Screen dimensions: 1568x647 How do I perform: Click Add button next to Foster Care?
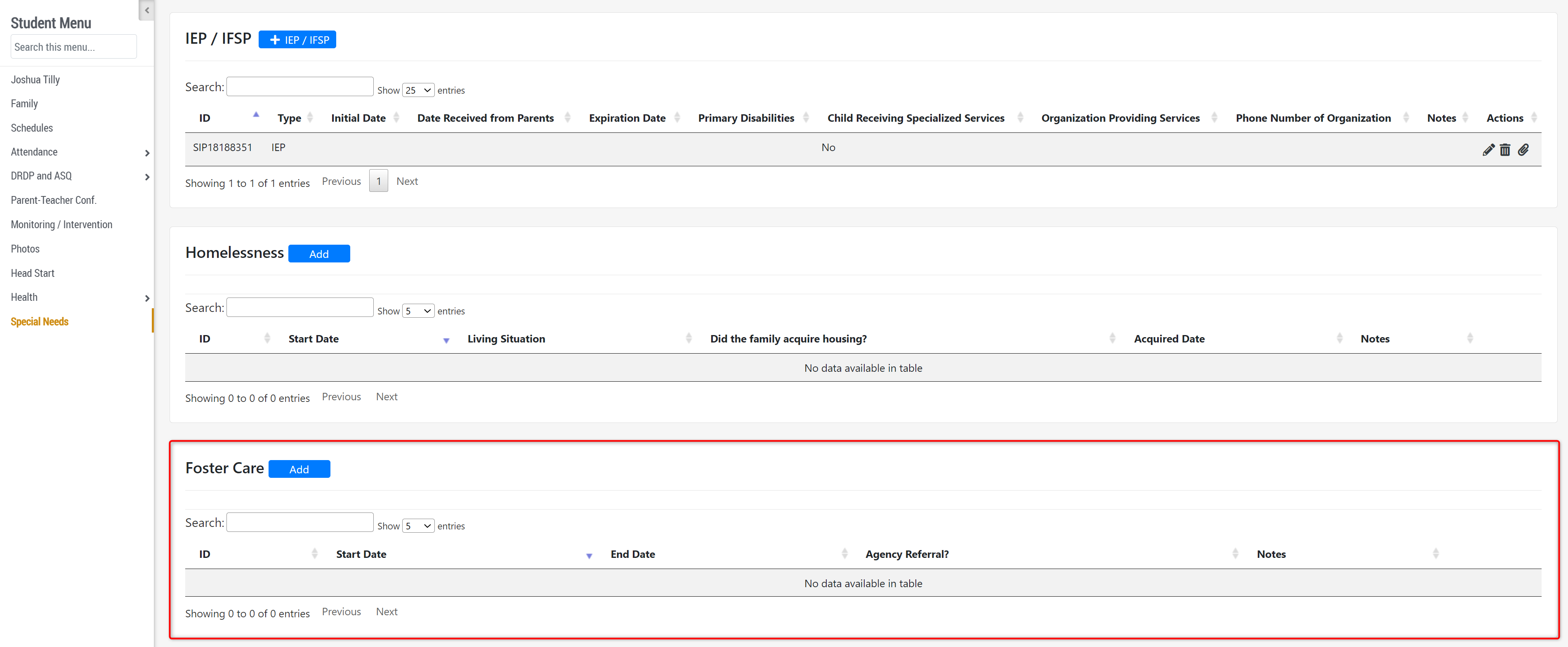tap(299, 469)
